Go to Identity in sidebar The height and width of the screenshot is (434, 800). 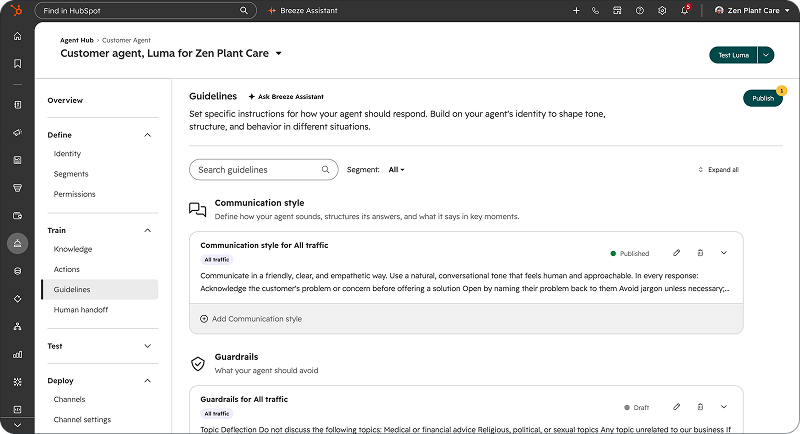point(67,154)
